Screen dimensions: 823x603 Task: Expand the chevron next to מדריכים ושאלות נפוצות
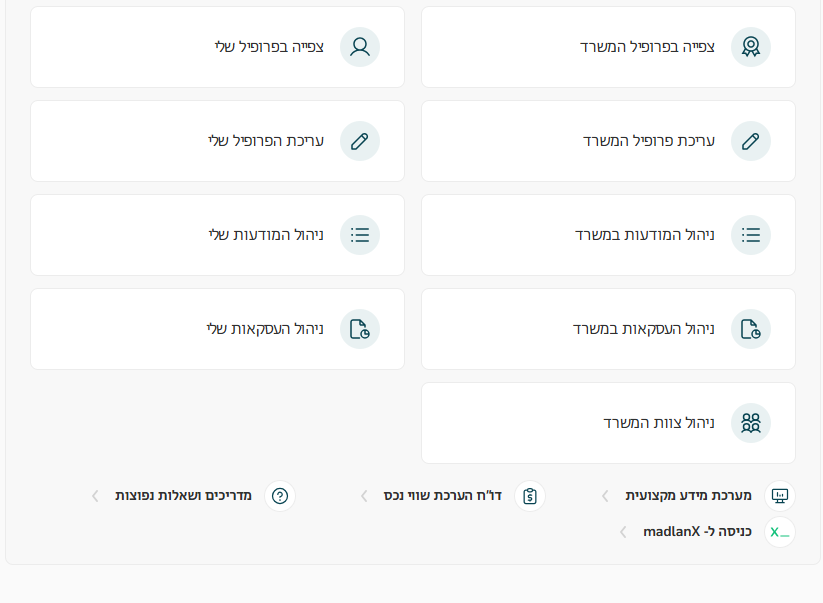point(95,496)
